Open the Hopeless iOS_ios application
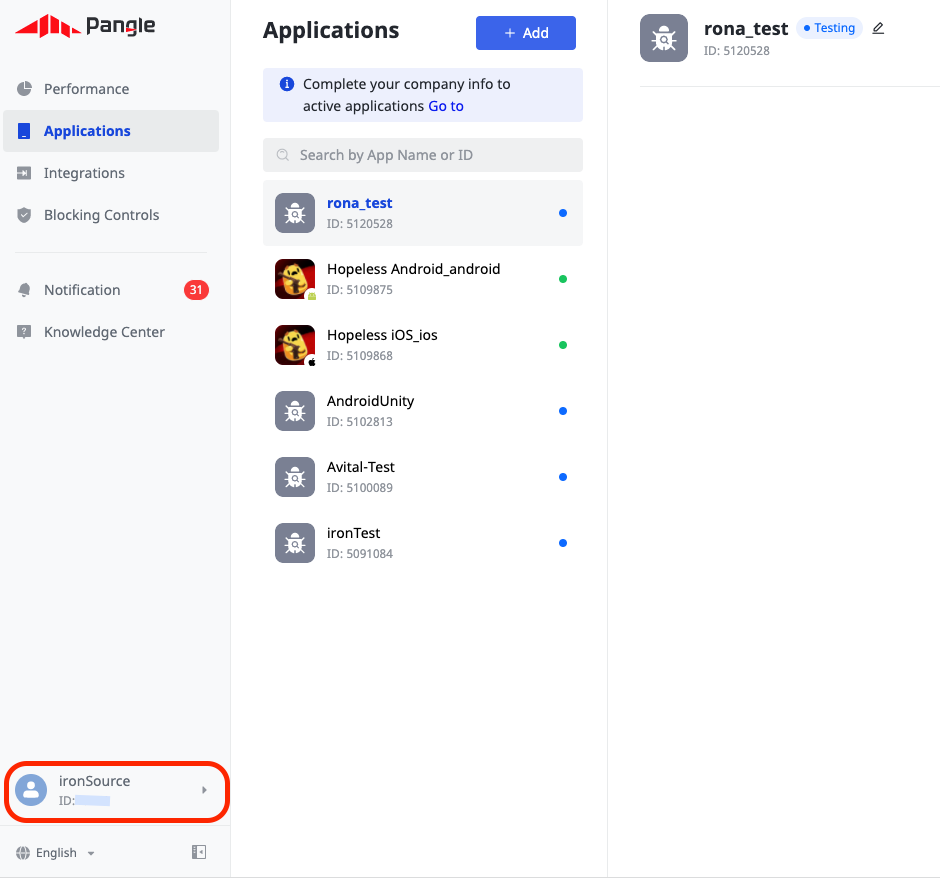 click(423, 345)
